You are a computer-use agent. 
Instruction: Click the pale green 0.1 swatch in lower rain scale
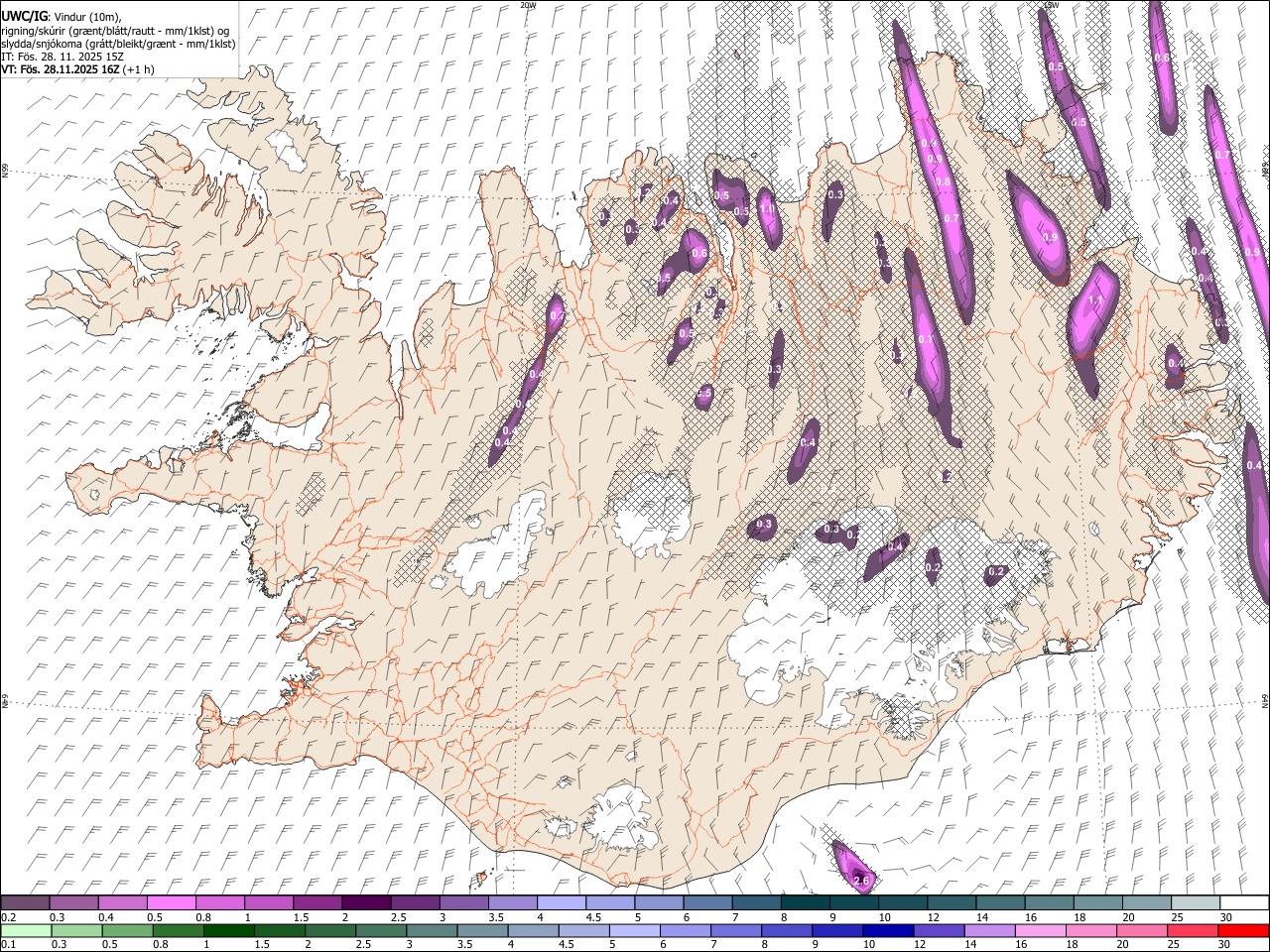pos(26,931)
